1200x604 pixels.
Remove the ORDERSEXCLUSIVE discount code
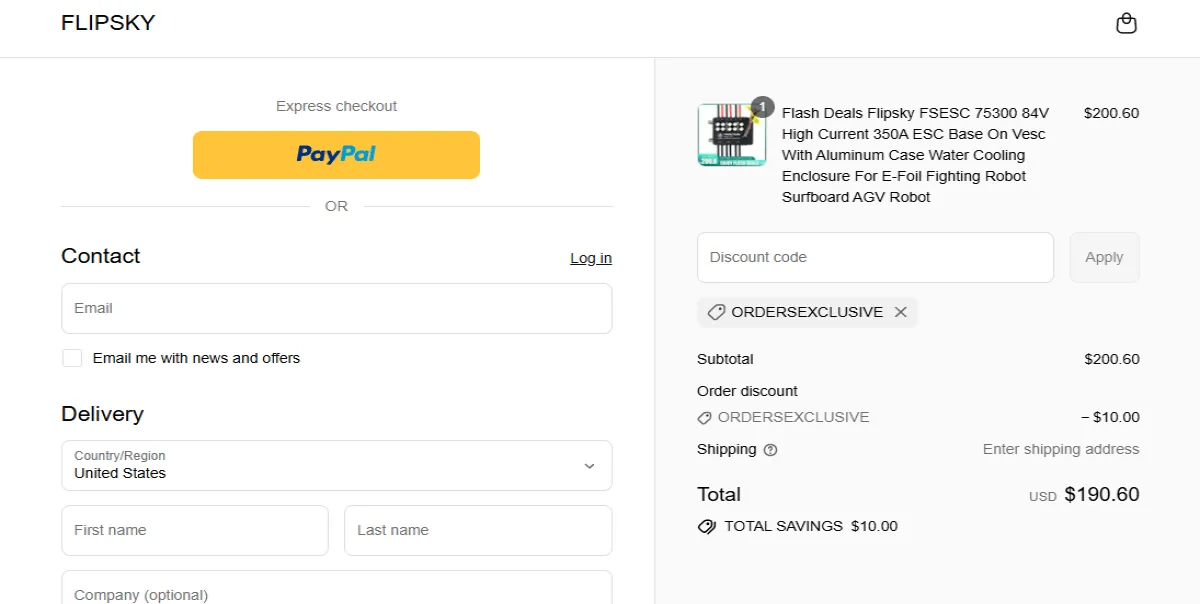pos(900,312)
